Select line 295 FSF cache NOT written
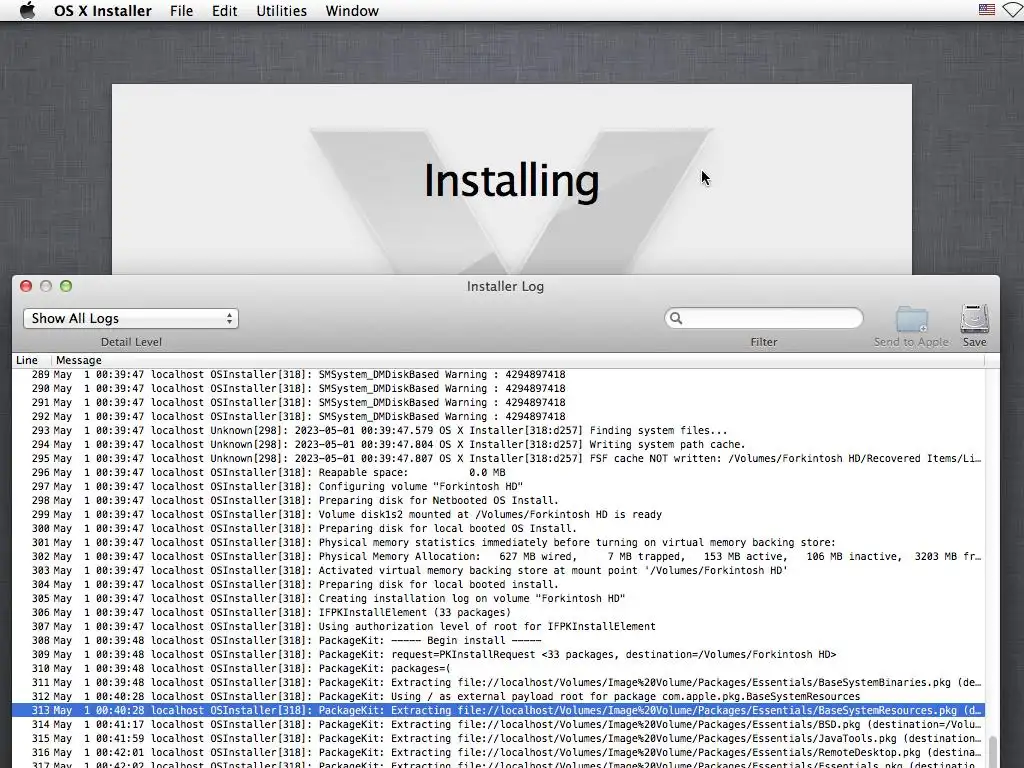The image size is (1024, 768). pyautogui.click(x=498, y=458)
